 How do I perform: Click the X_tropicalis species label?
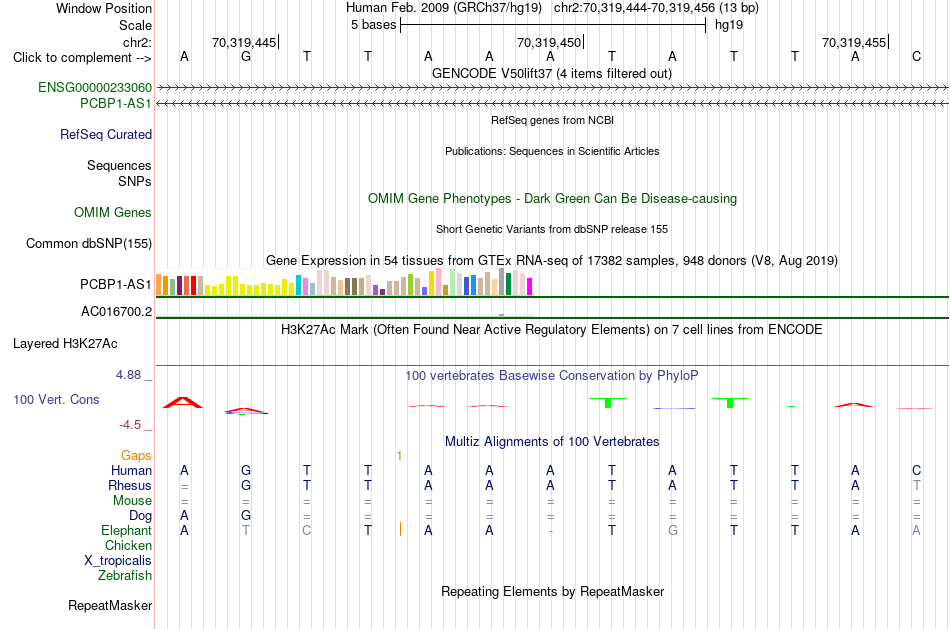point(118,561)
